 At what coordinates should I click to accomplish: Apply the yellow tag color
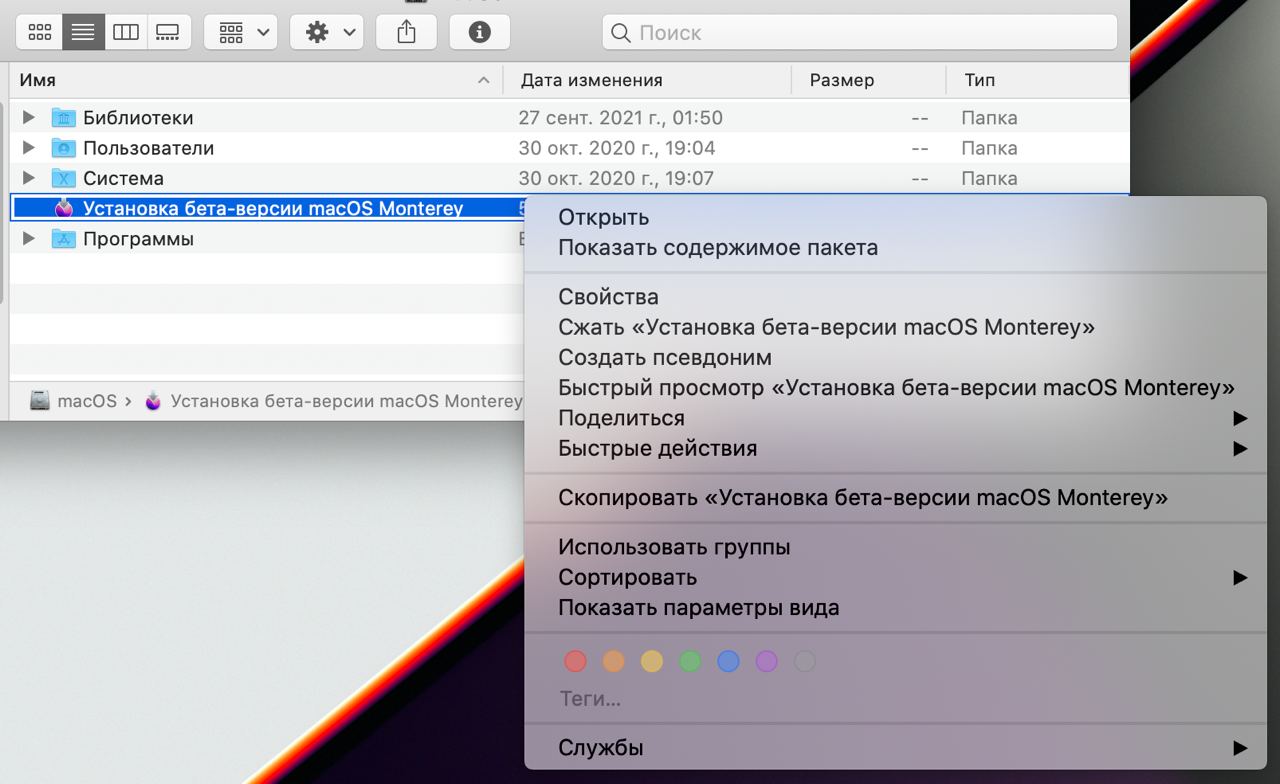[x=652, y=661]
